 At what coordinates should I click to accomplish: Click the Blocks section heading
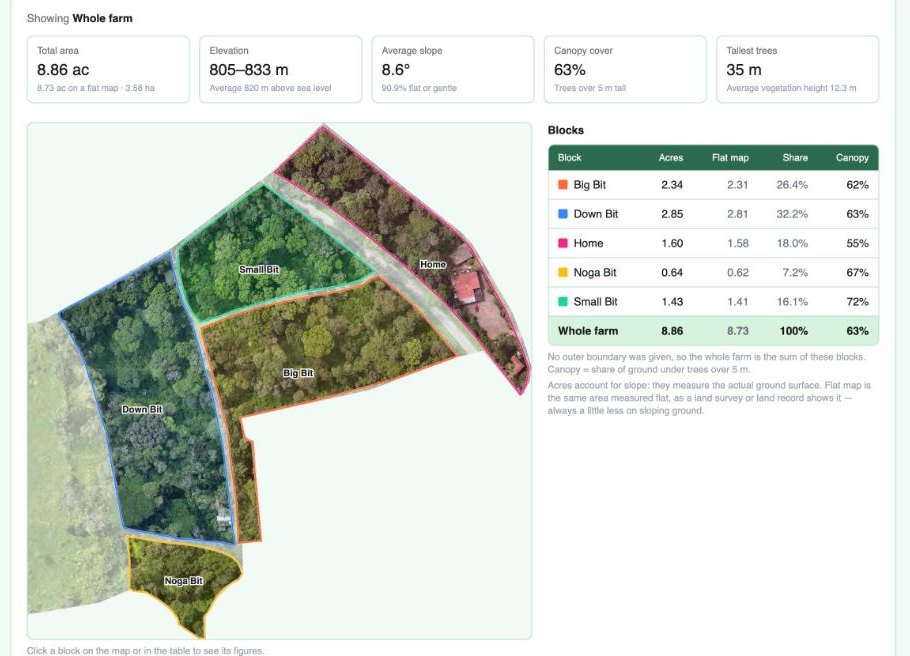click(566, 130)
